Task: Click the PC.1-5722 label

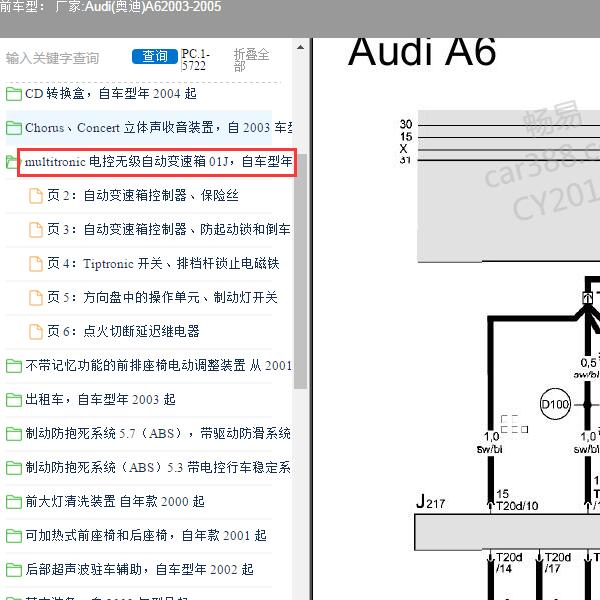Action: (196, 60)
